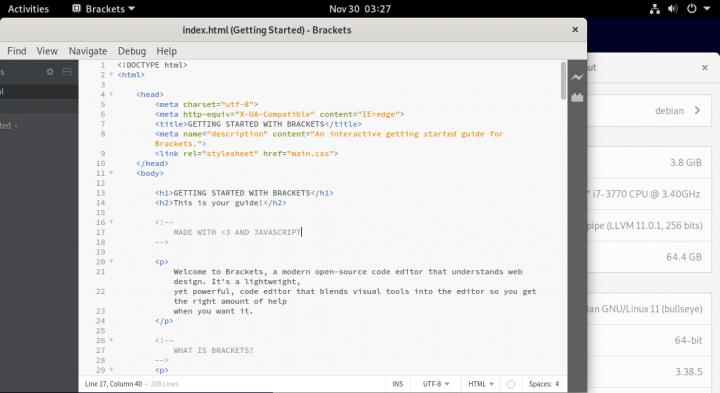Click title tag text GETTING STARTED WITH BRACKETS
Screen dimensions: 720x393
point(256,124)
